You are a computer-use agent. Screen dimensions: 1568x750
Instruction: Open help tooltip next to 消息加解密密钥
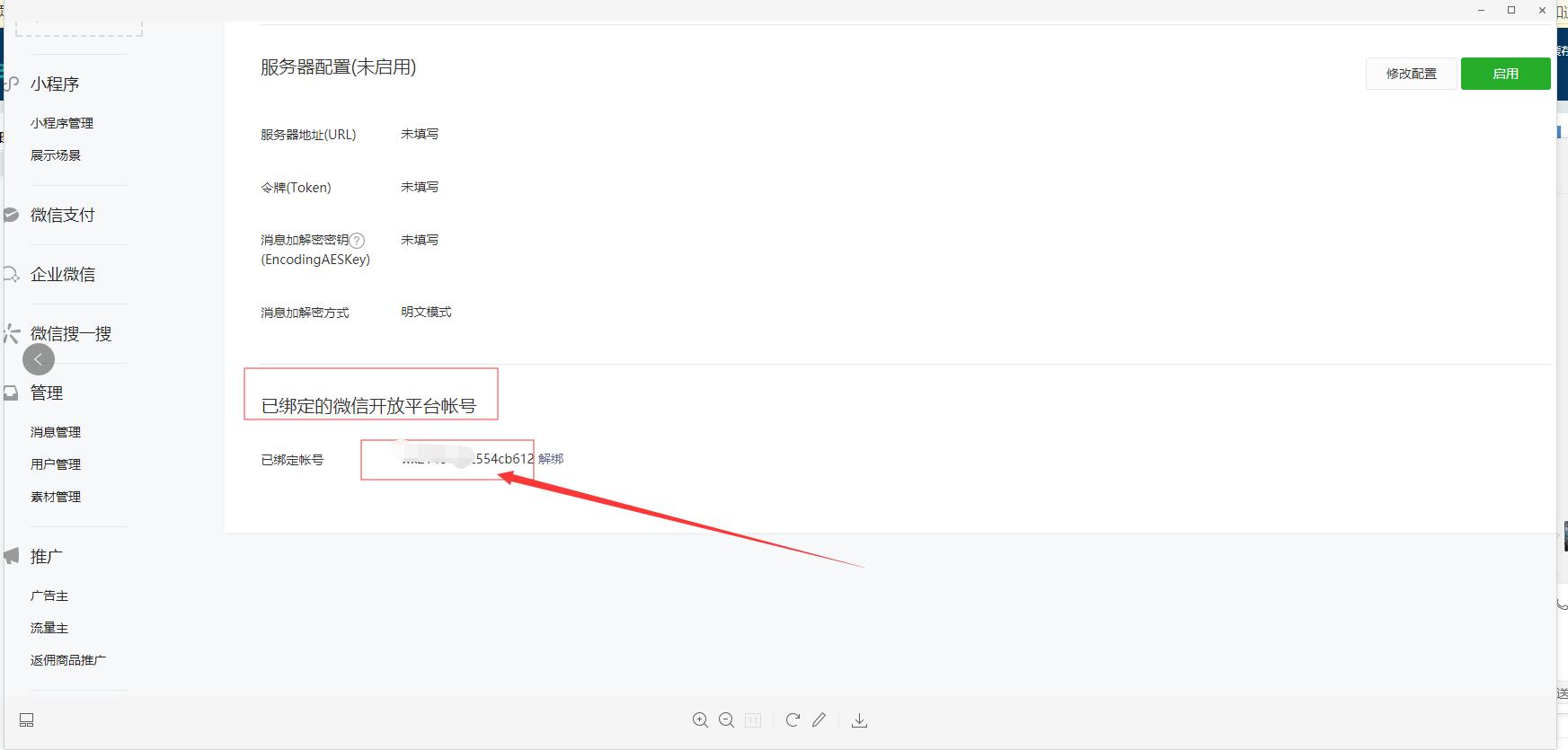[358, 241]
